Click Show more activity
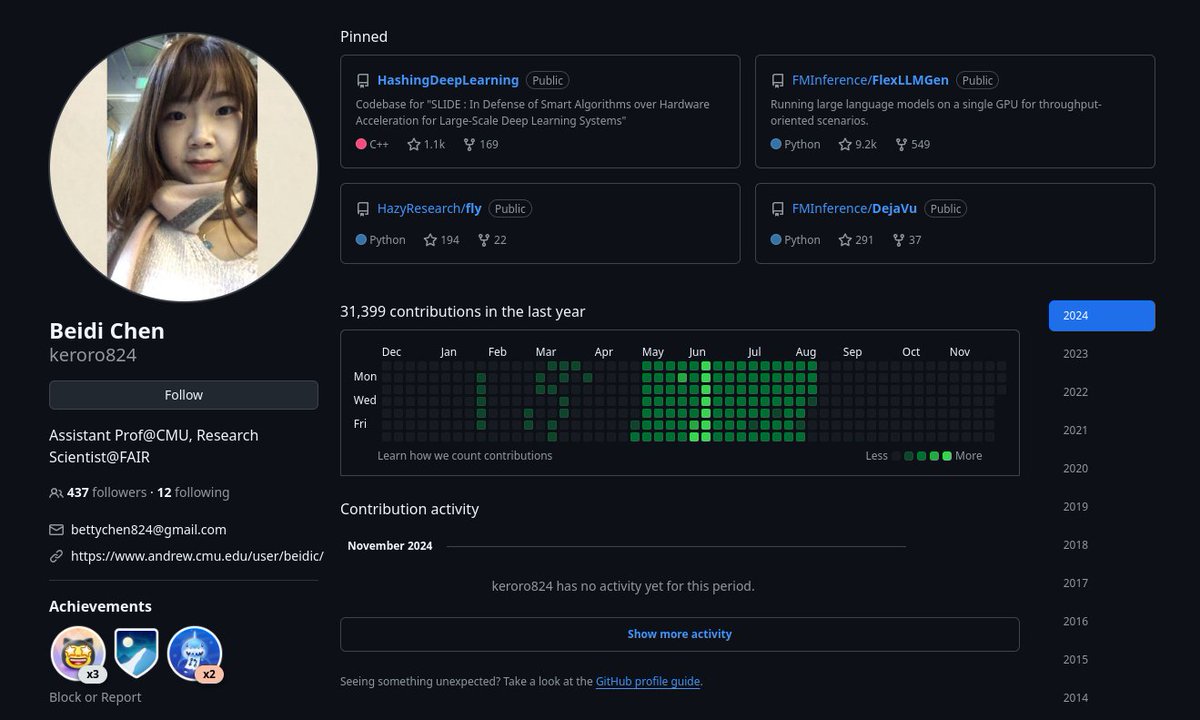1200x720 pixels. (x=679, y=634)
